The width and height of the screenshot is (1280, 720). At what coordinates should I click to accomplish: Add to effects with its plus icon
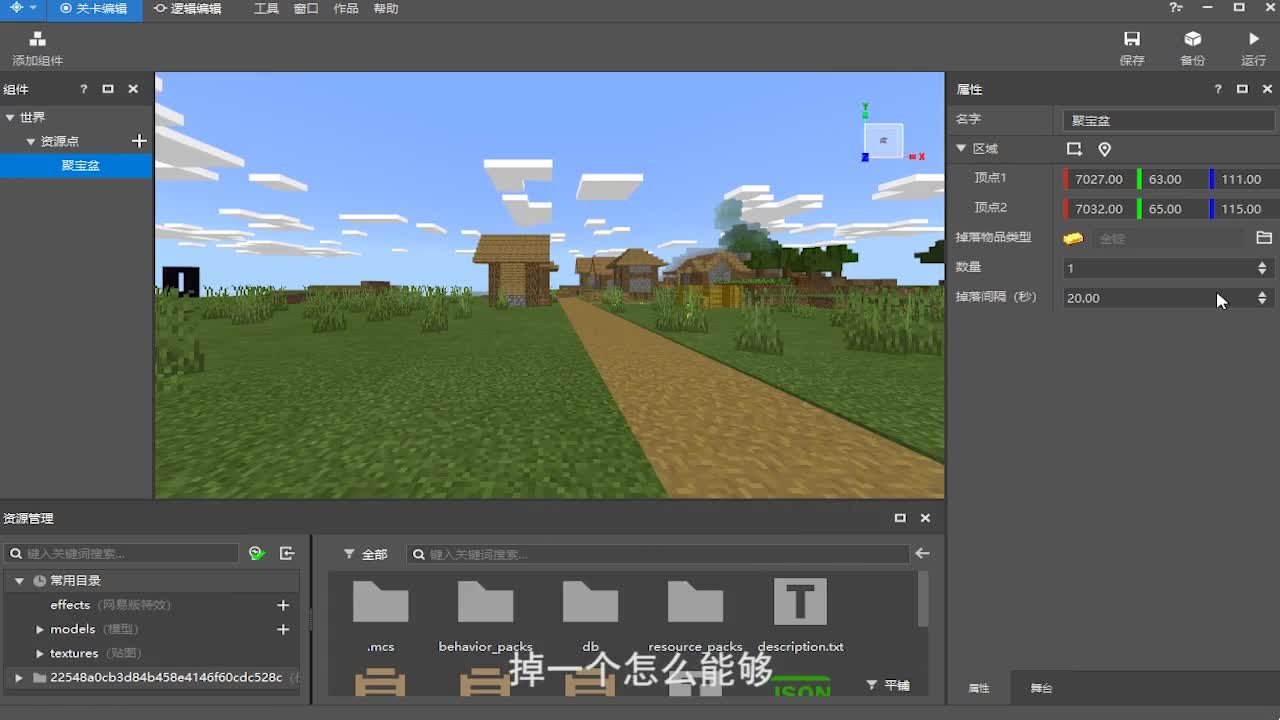[283, 605]
